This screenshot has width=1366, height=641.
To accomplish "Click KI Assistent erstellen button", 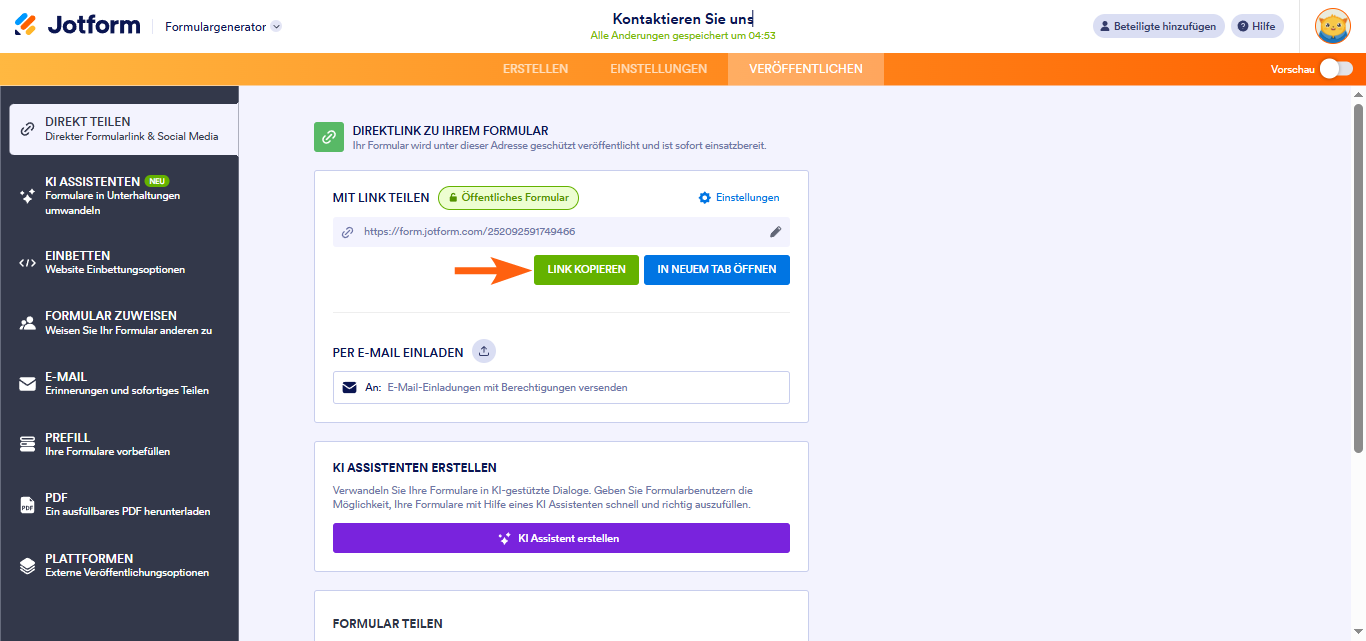I will tap(561, 538).
